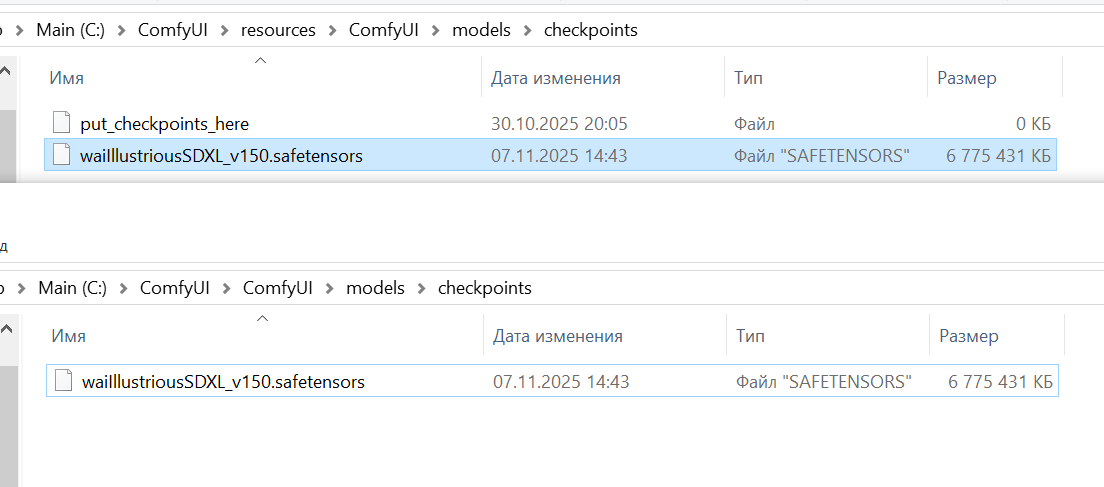Sort by Дата изменения in the upper window
1104x487 pixels.
pyautogui.click(x=555, y=78)
